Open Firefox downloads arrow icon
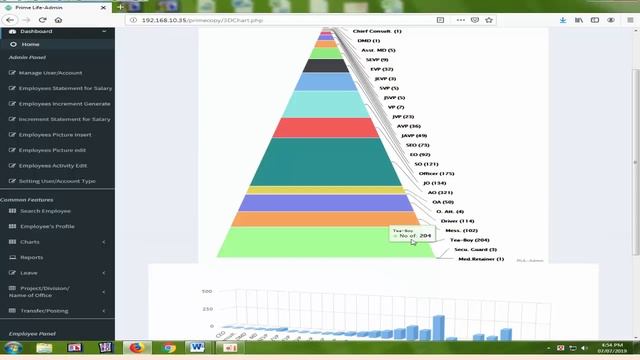Viewport: 640px width, 360px height. tap(563, 20)
